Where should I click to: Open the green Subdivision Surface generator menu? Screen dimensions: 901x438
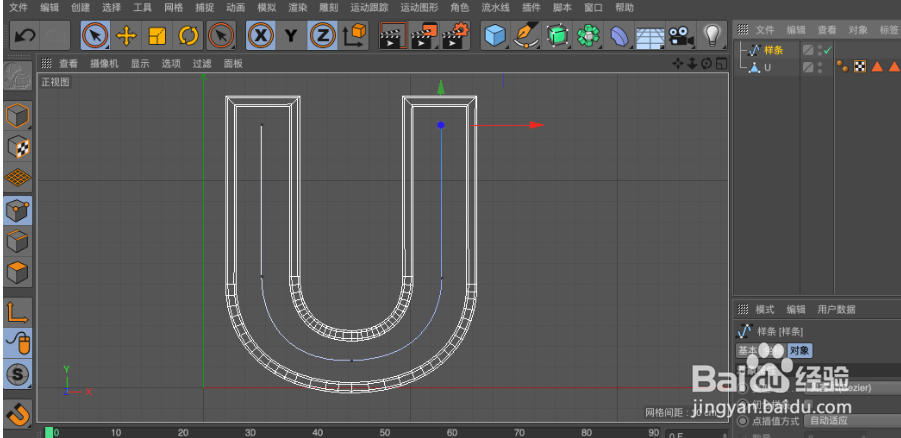click(557, 36)
